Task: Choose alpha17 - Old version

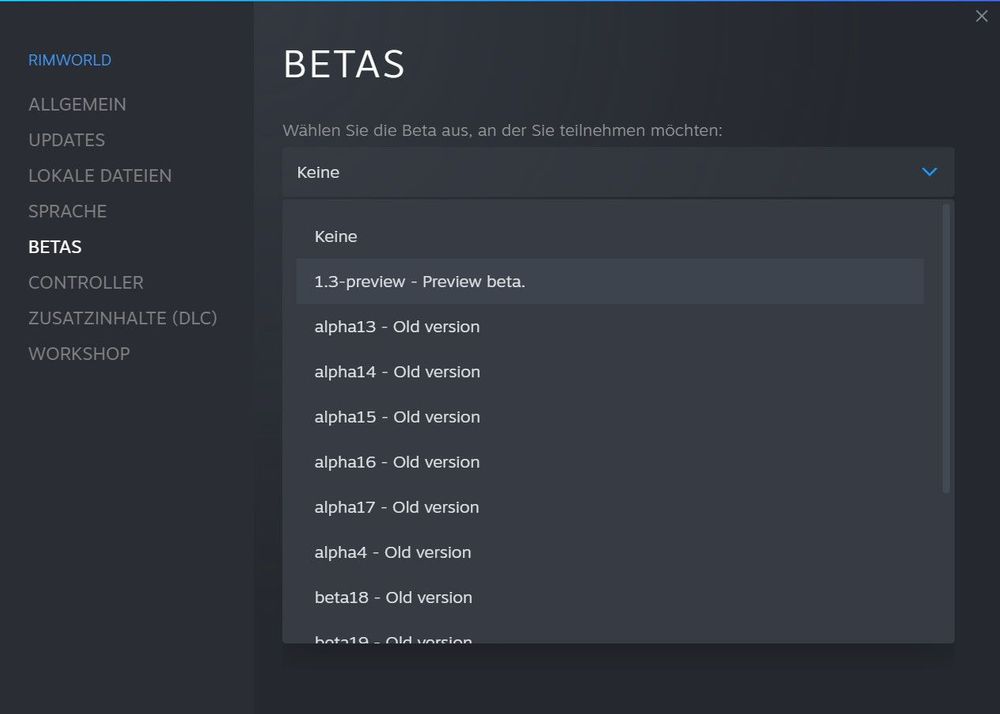Action: coord(610,507)
